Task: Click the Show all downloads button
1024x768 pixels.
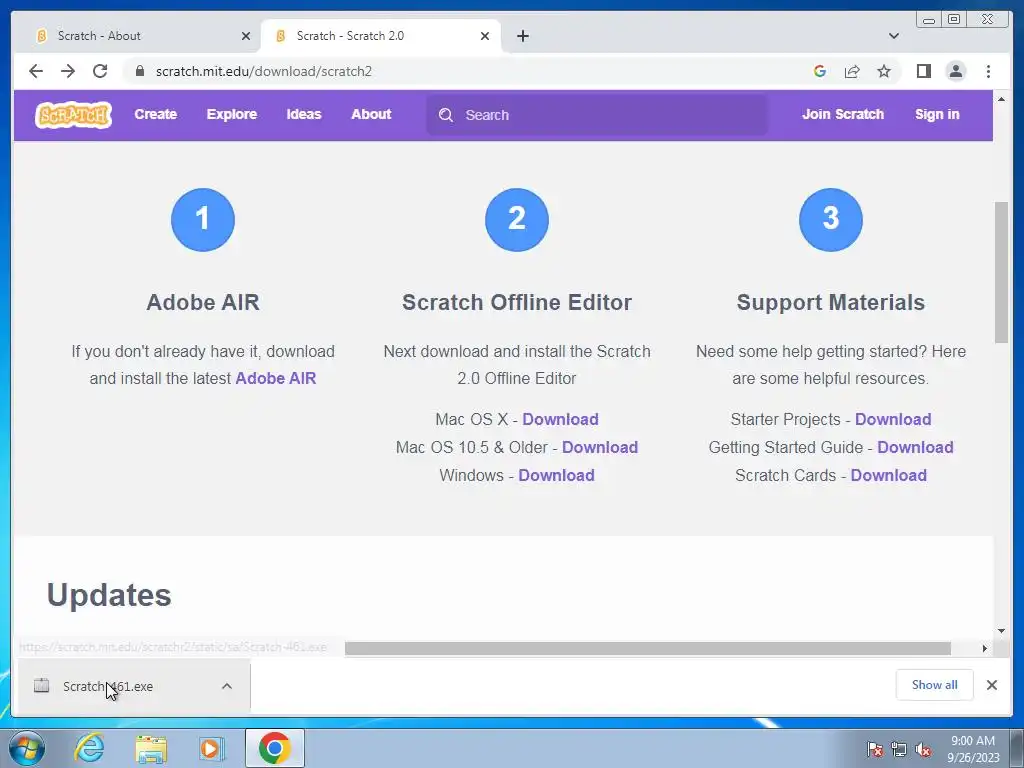Action: click(935, 685)
